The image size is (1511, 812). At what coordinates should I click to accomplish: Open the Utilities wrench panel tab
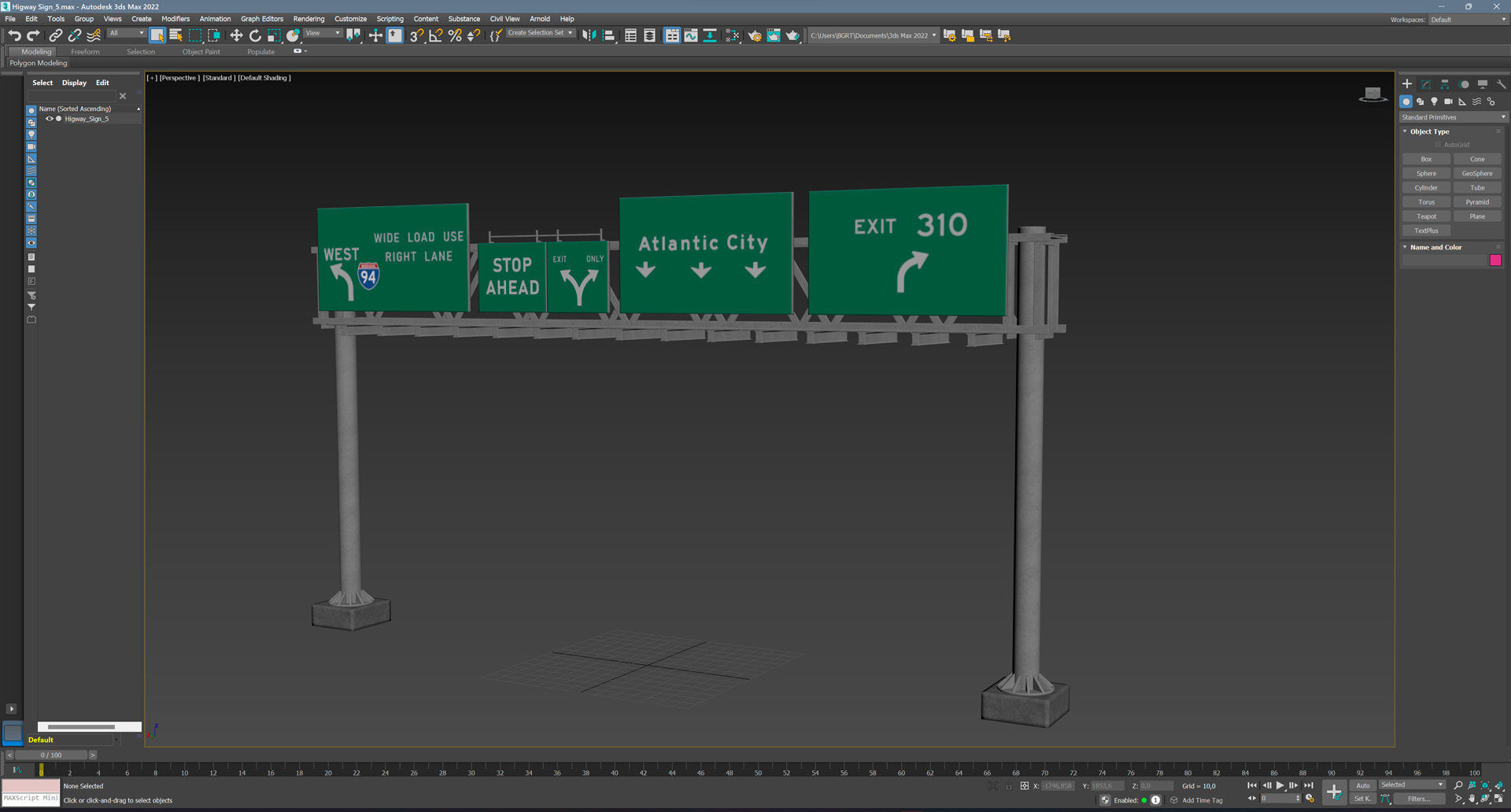coord(1501,84)
